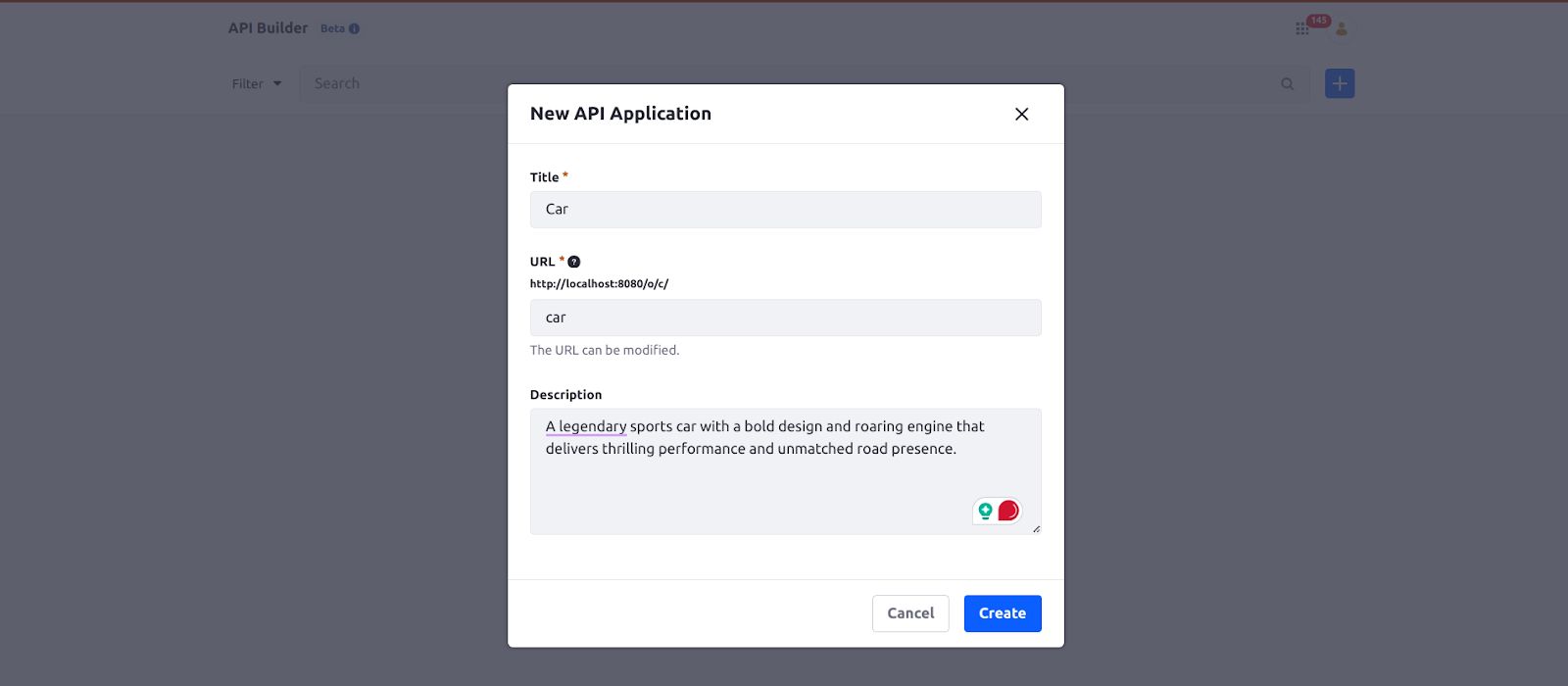Focus the URL field containing car
Image resolution: width=1568 pixels, height=686 pixels.
point(786,318)
